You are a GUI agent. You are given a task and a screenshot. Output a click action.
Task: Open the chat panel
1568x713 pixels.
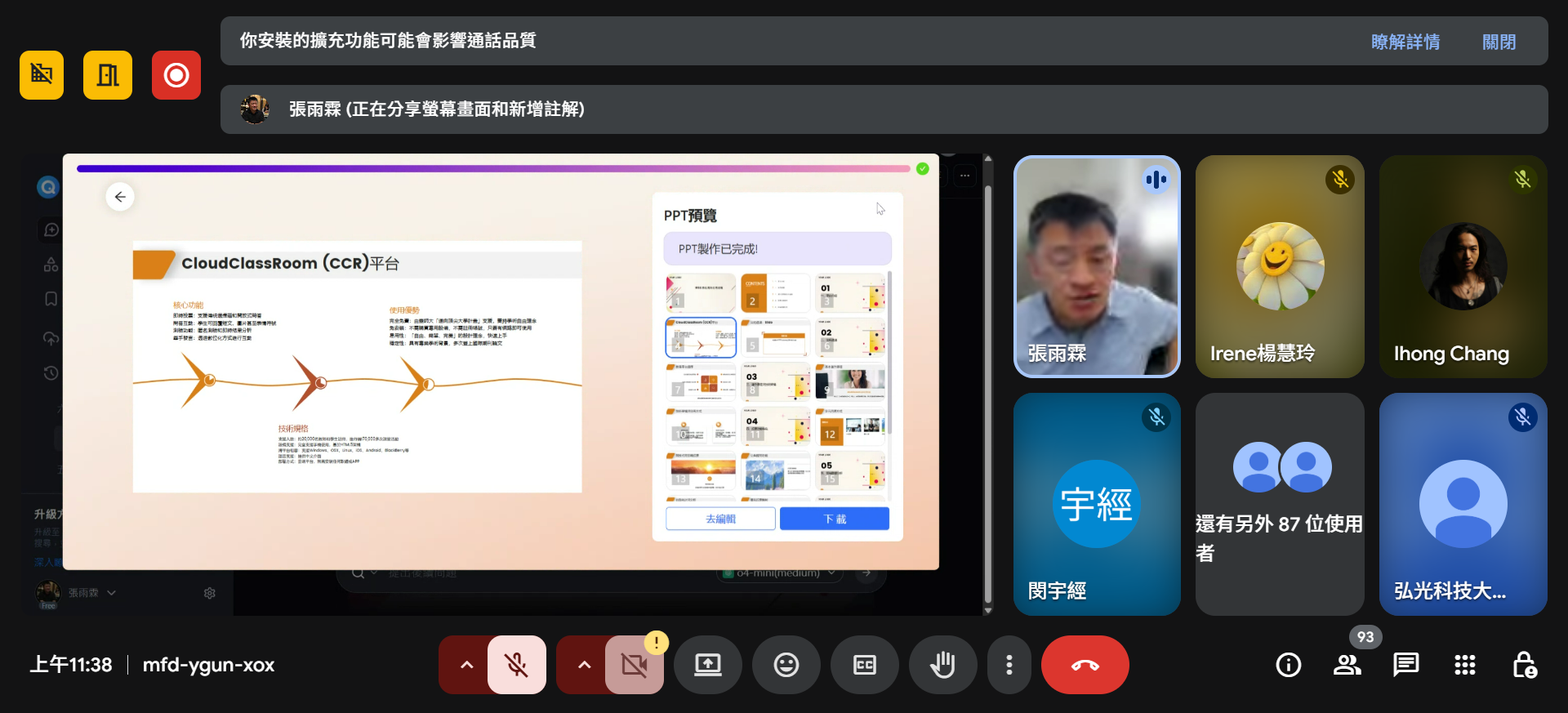pyautogui.click(x=1406, y=665)
